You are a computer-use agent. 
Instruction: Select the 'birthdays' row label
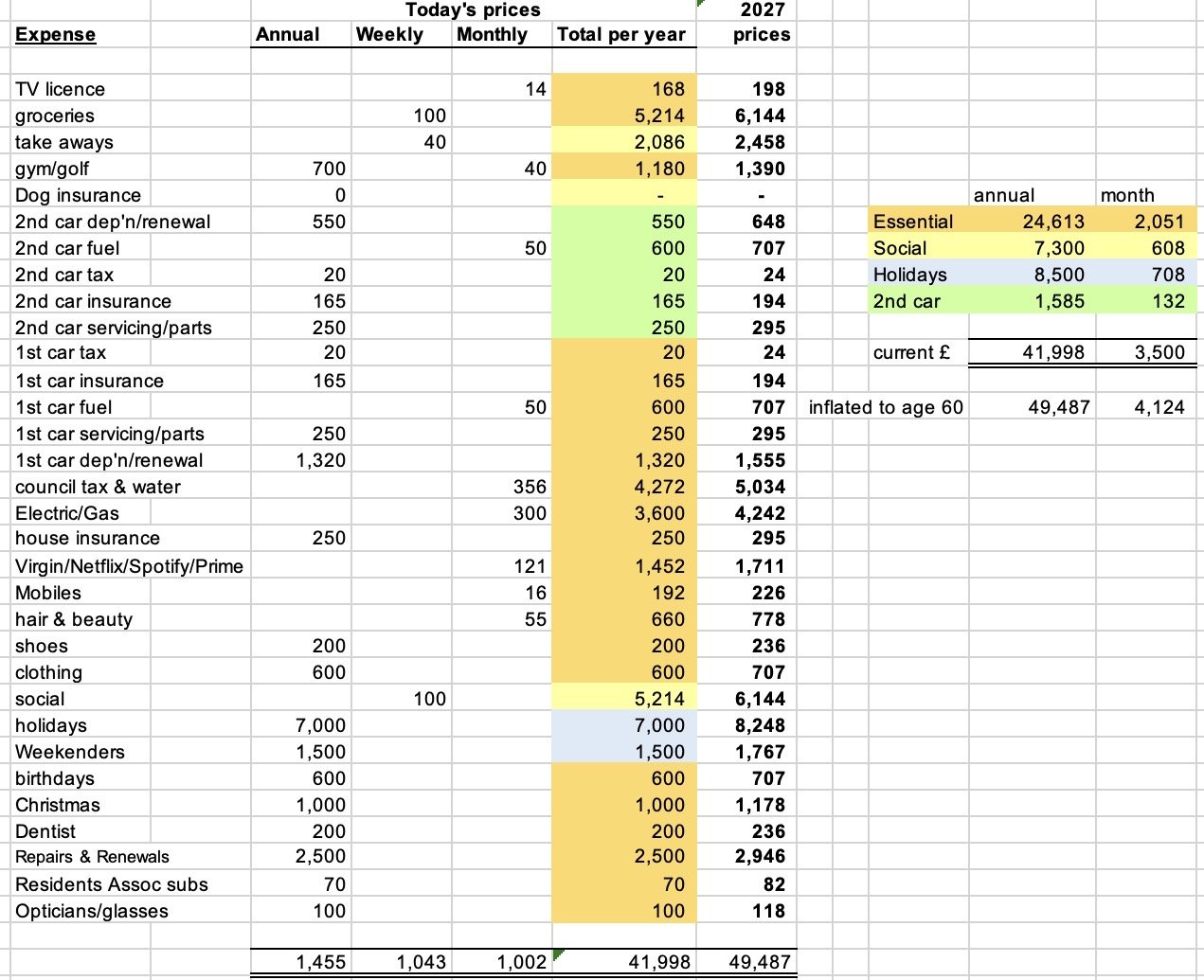tap(55, 778)
